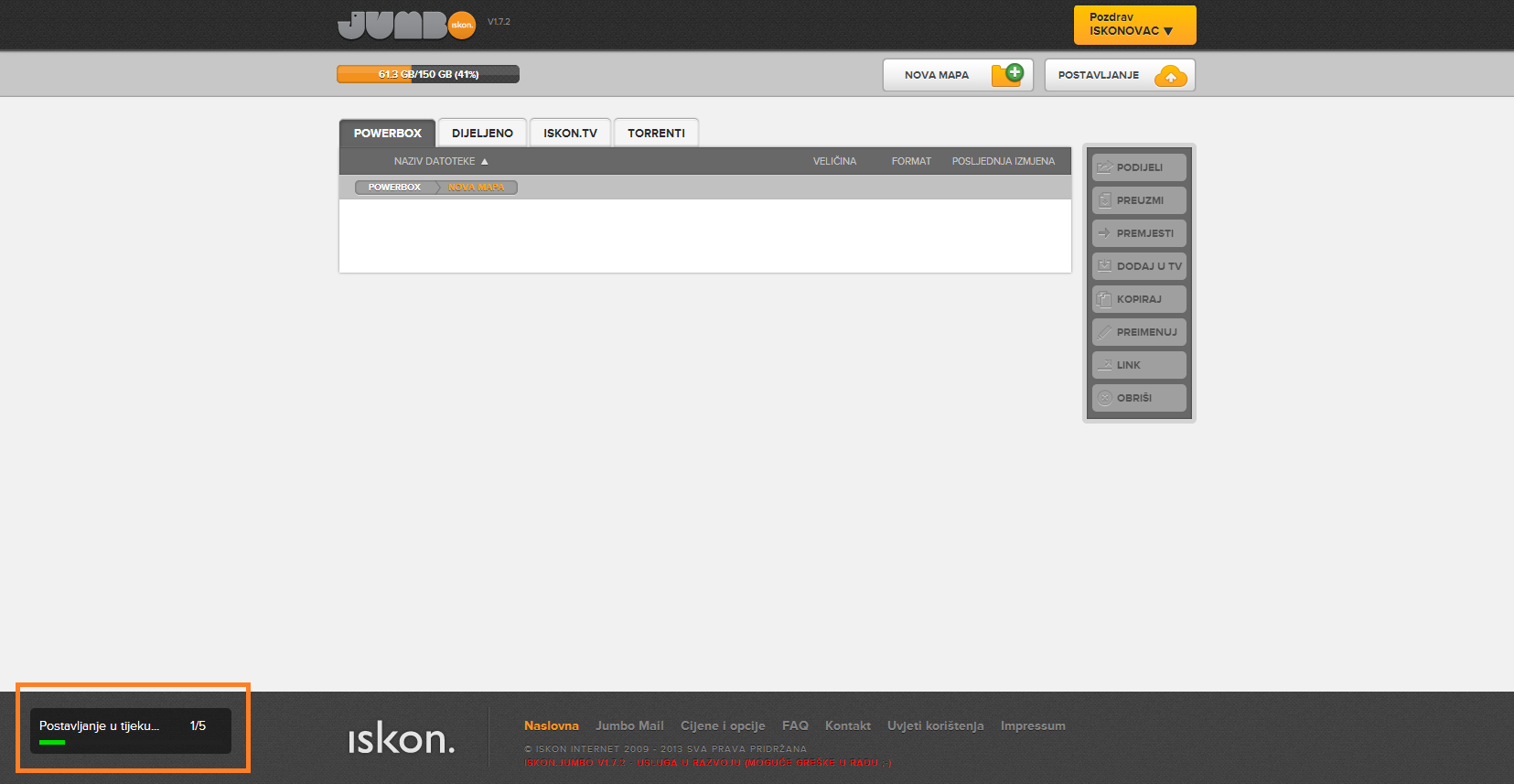Click the PREIMENUJ pencil icon
This screenshot has width=1514, height=784.
(x=1105, y=332)
